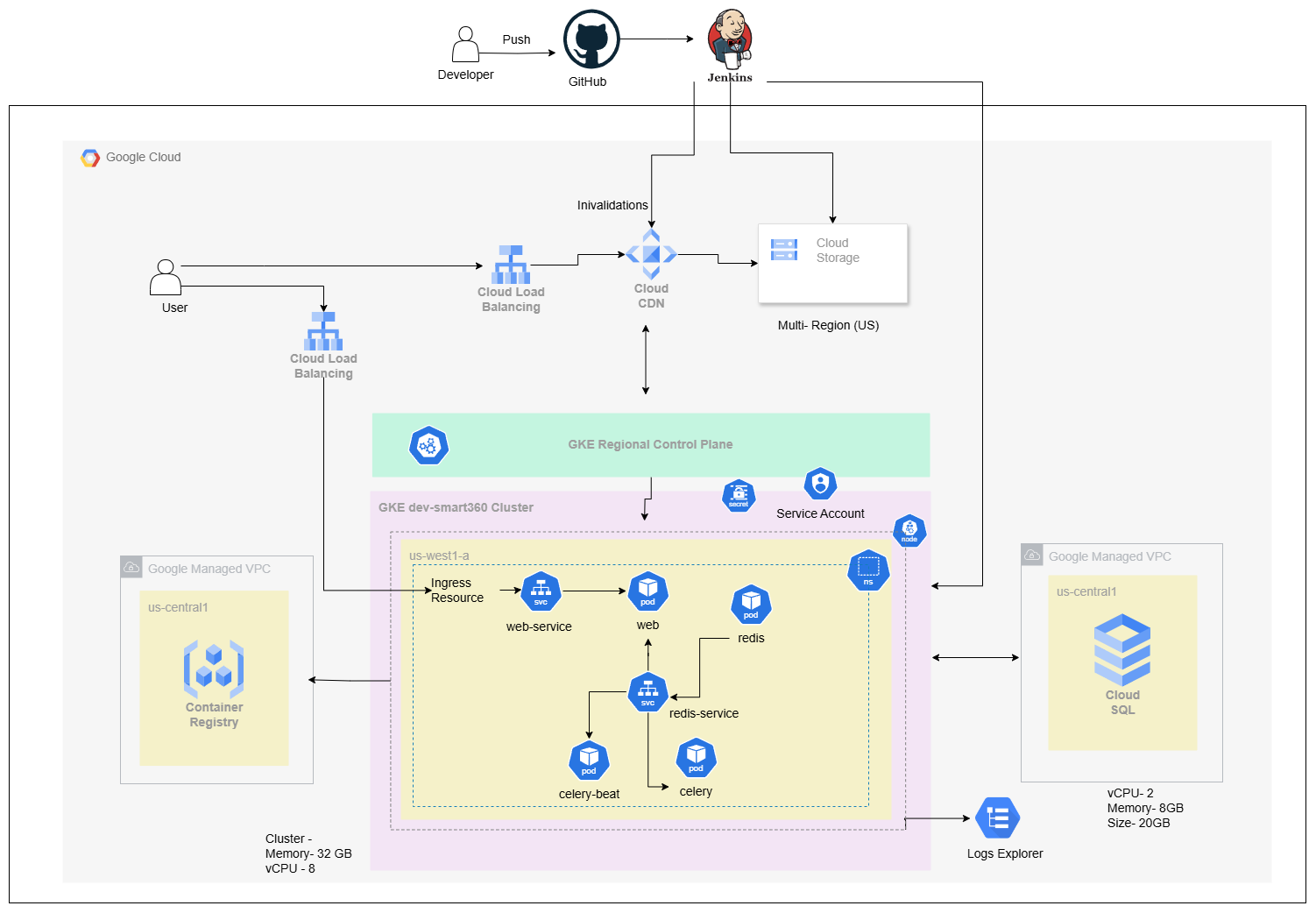The width and height of the screenshot is (1316, 913).
Task: Select the redis pod icon
Action: pyautogui.click(x=751, y=605)
